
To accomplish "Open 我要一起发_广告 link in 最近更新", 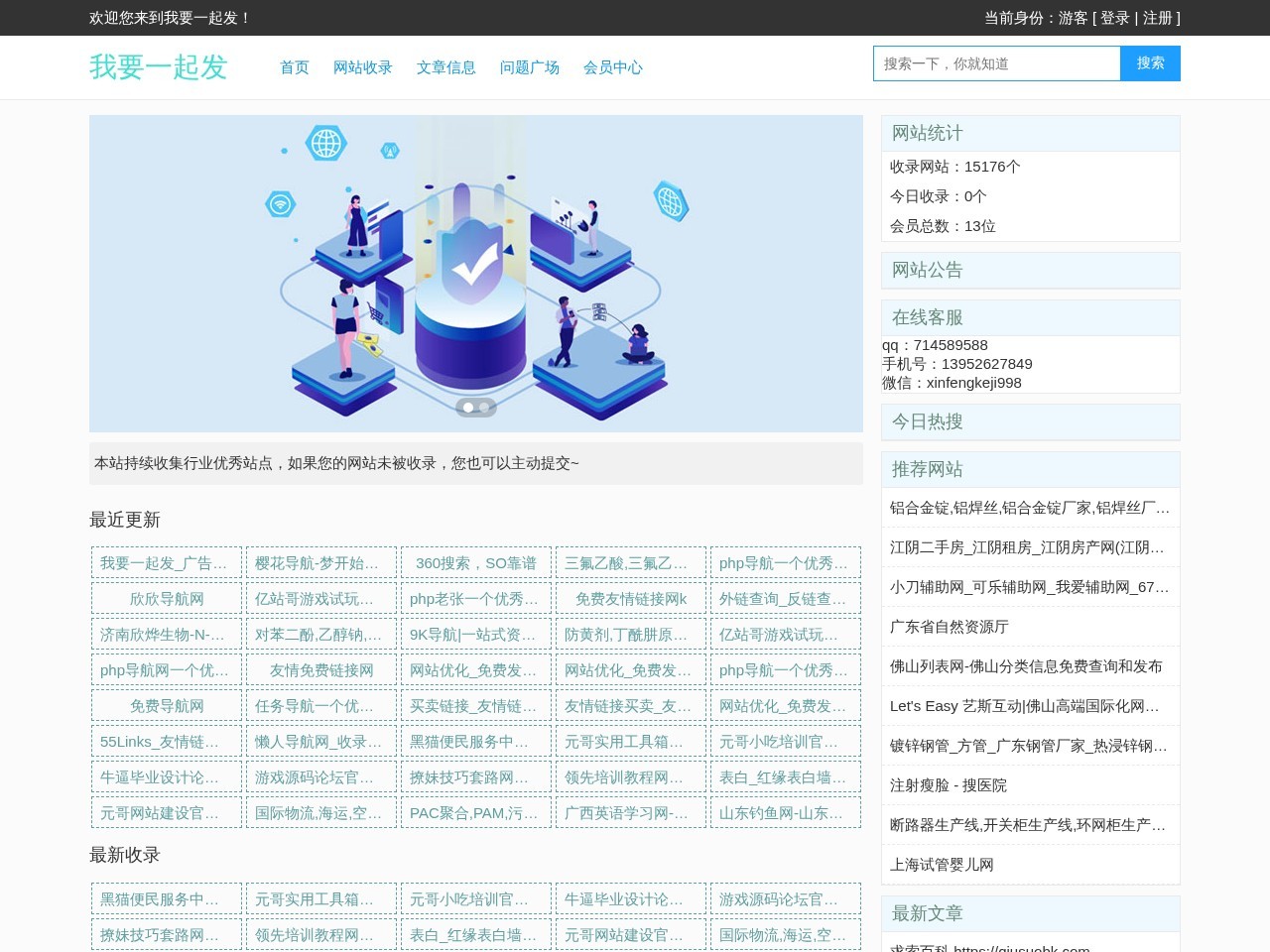I will (167, 563).
